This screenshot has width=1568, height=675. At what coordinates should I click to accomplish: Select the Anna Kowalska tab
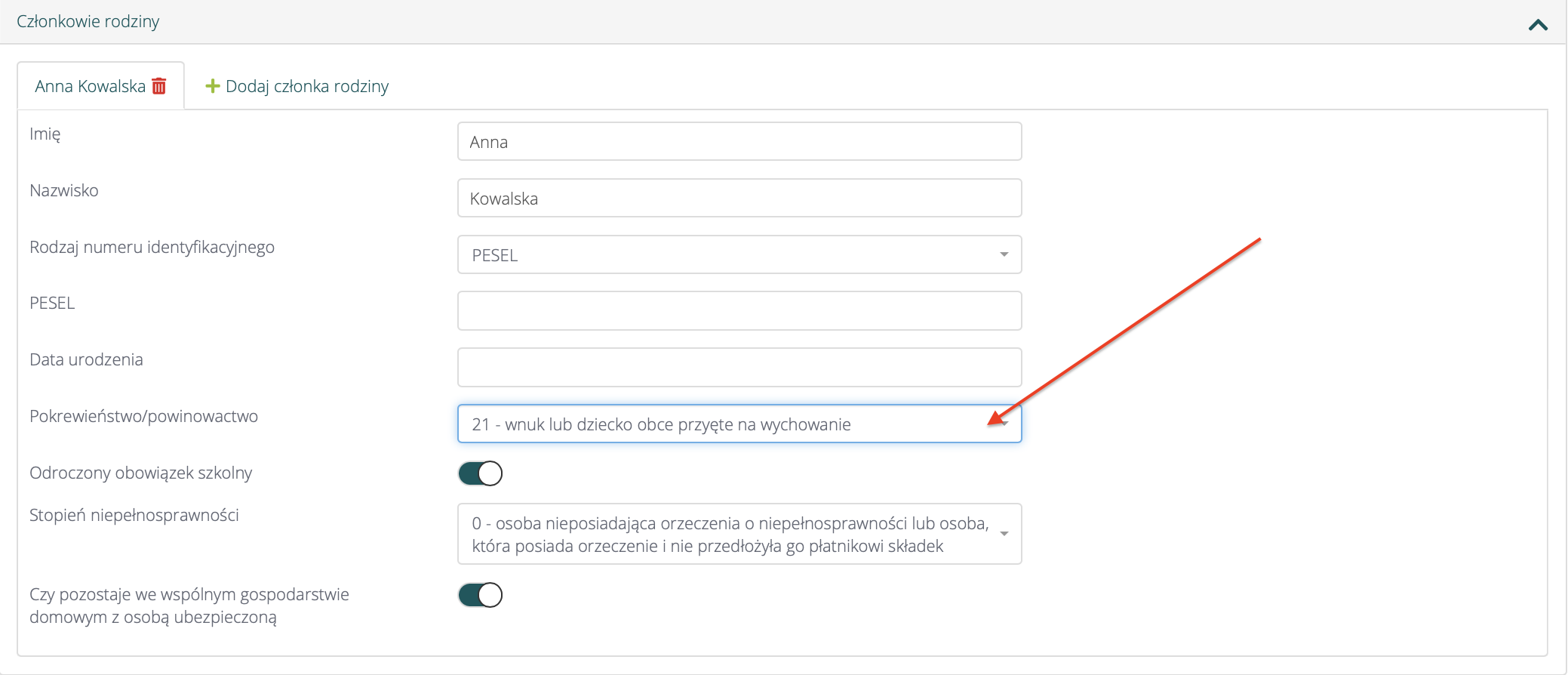pyautogui.click(x=90, y=86)
